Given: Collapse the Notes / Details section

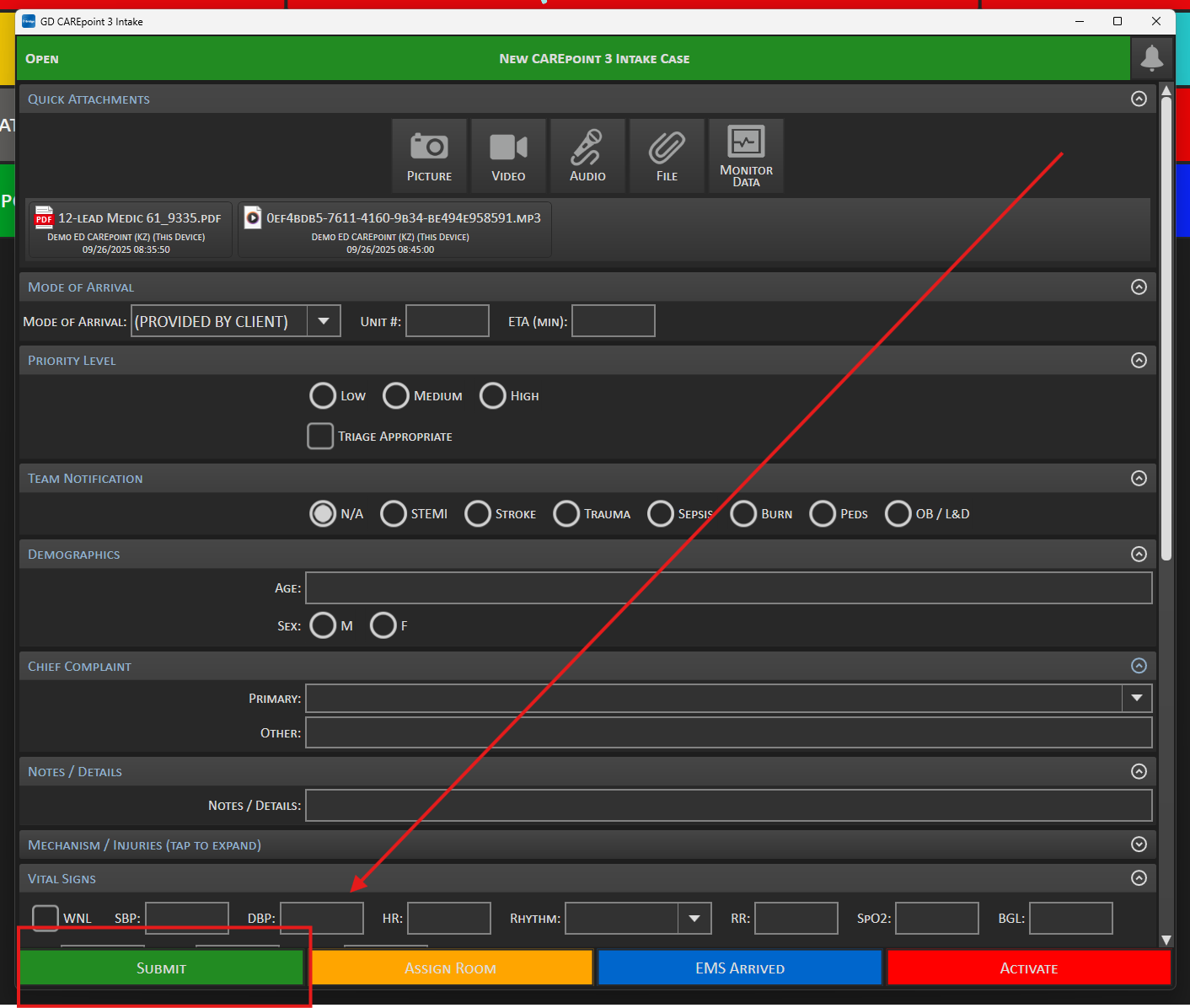Looking at the screenshot, I should [x=1139, y=771].
